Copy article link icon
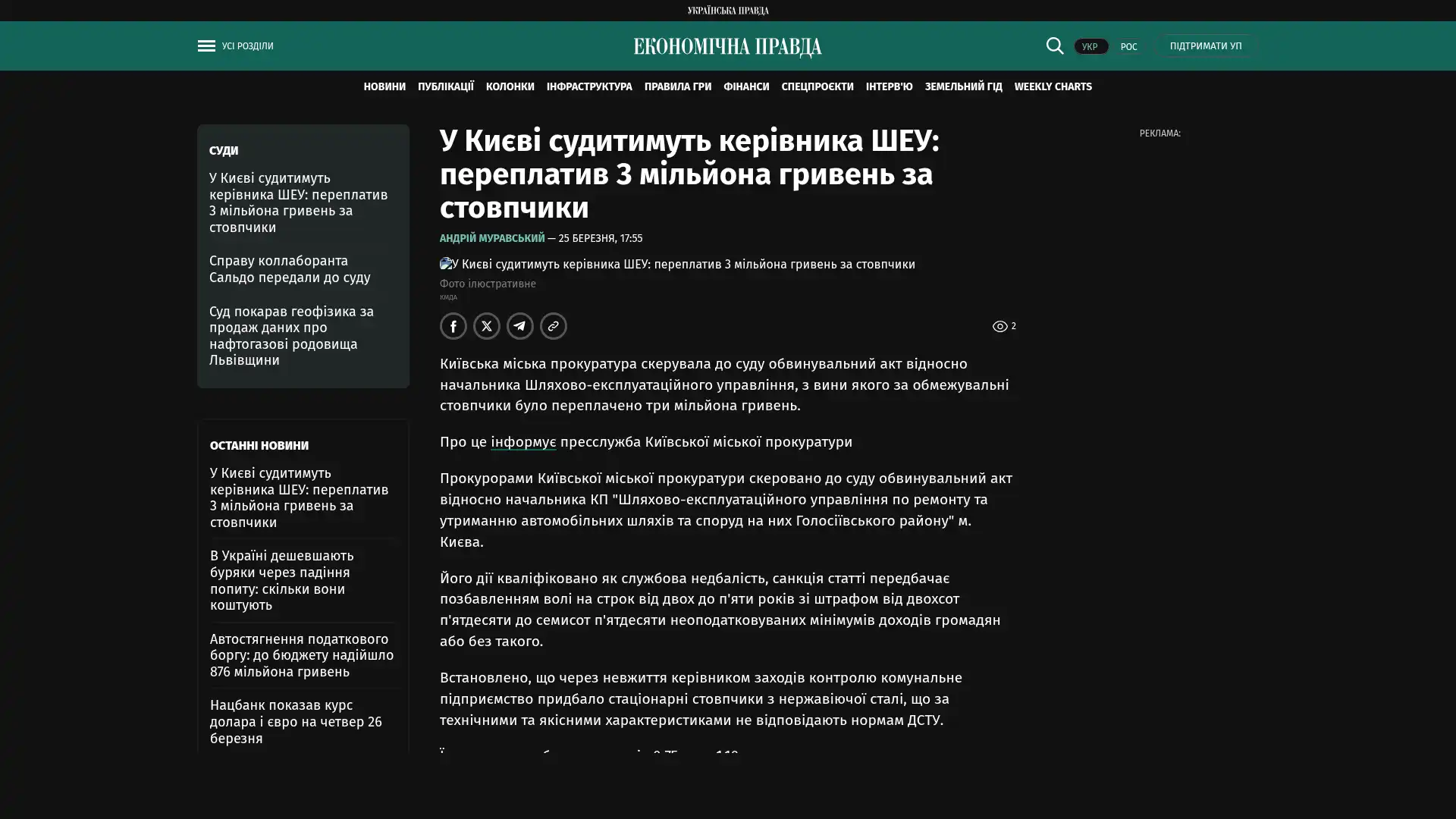Viewport: 1456px width, 819px height. tap(554, 326)
